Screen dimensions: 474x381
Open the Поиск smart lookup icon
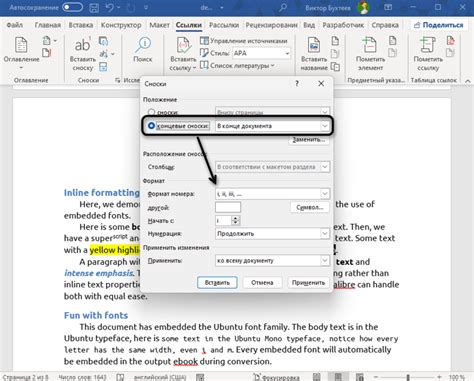(x=143, y=45)
